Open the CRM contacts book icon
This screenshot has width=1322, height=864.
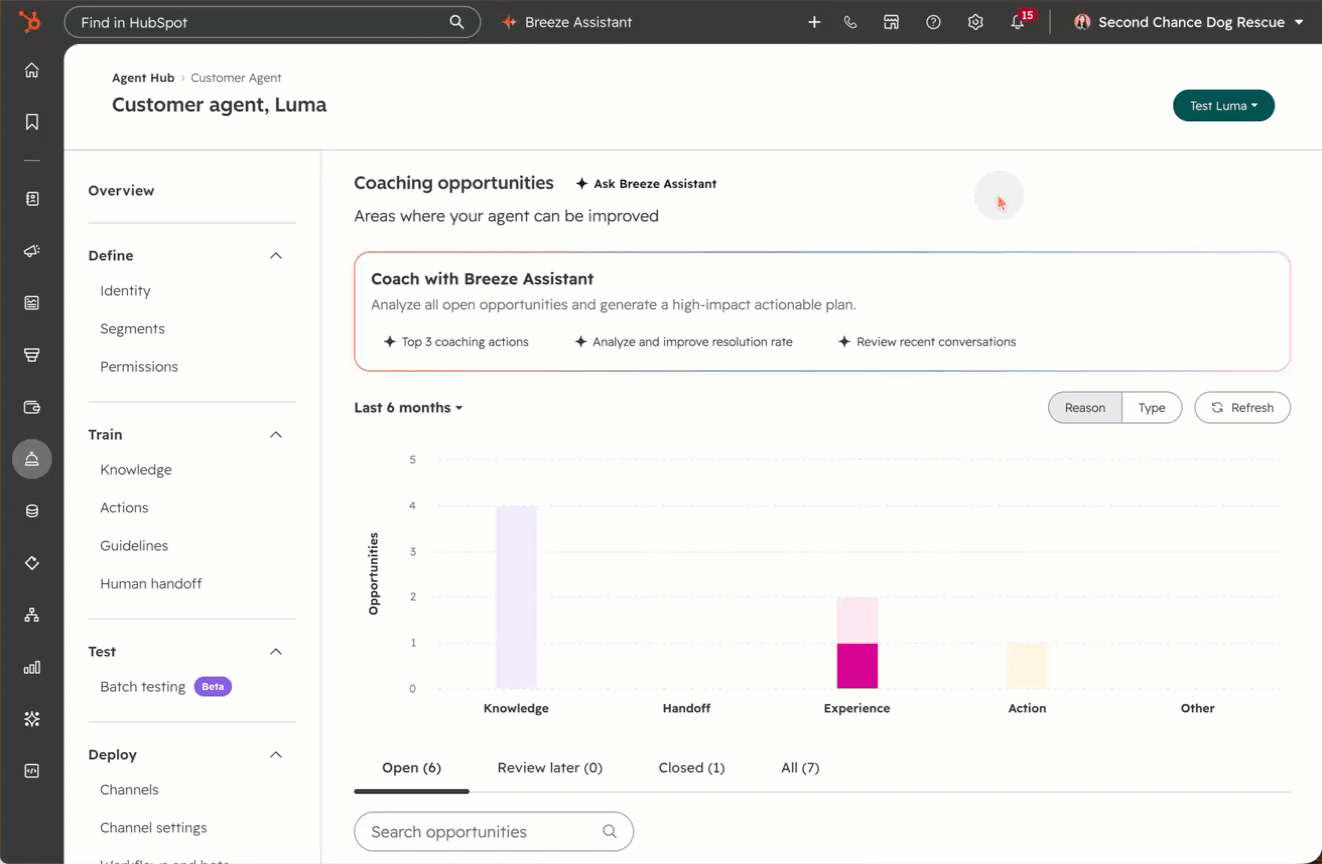point(32,199)
